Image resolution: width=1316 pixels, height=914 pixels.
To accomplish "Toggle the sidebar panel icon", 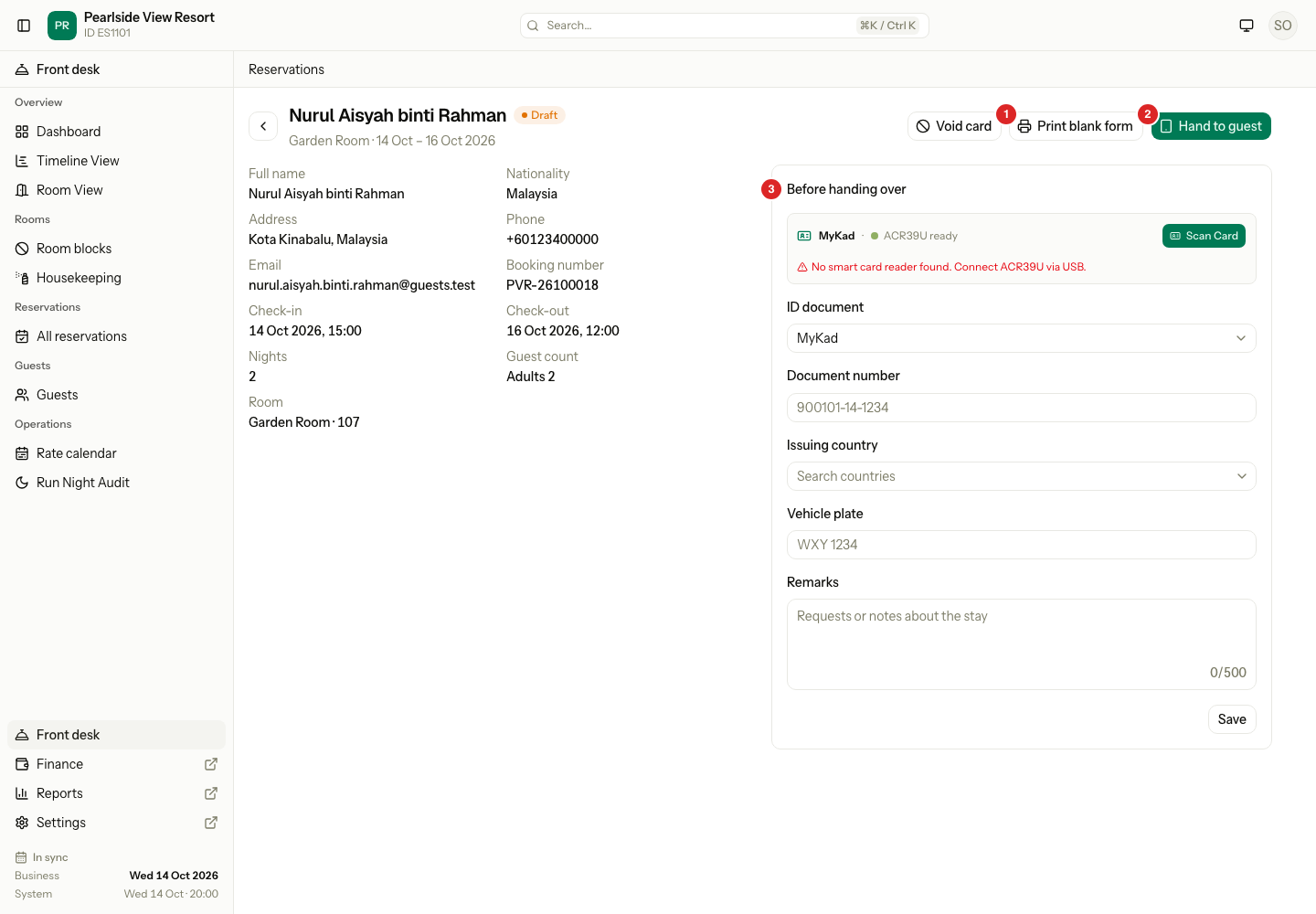I will click(x=24, y=26).
